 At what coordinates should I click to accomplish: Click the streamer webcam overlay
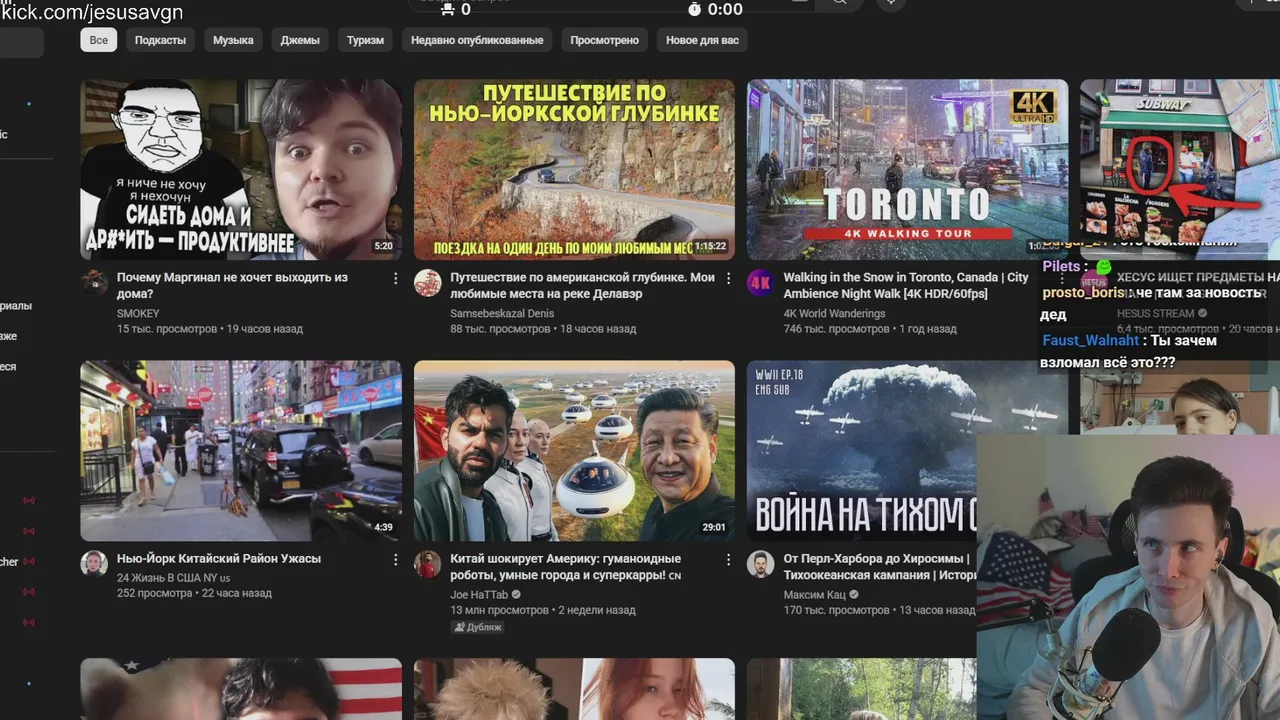coord(1128,577)
